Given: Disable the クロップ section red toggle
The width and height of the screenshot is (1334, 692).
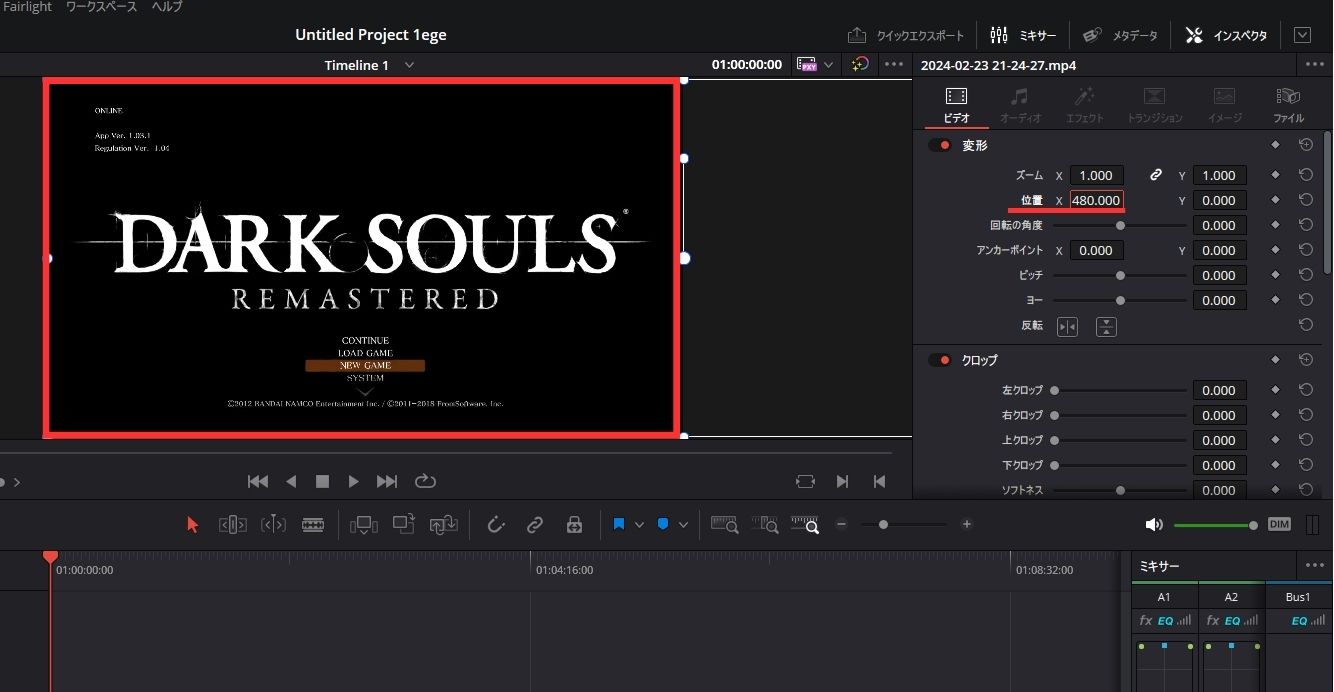Looking at the screenshot, I should pos(939,359).
